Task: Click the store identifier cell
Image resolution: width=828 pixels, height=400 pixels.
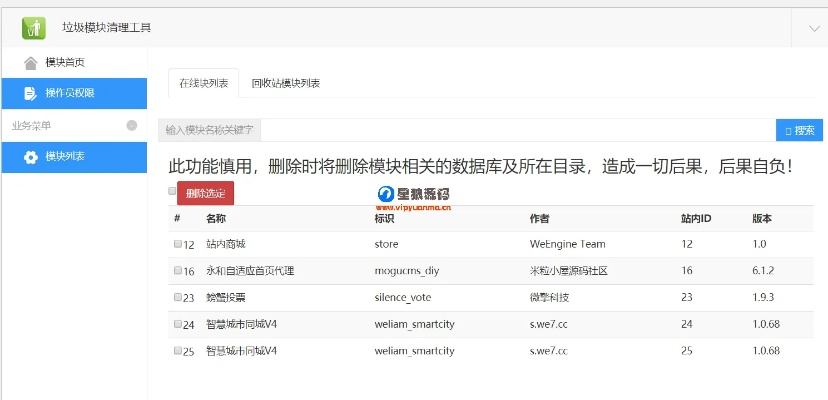Action: coord(387,245)
